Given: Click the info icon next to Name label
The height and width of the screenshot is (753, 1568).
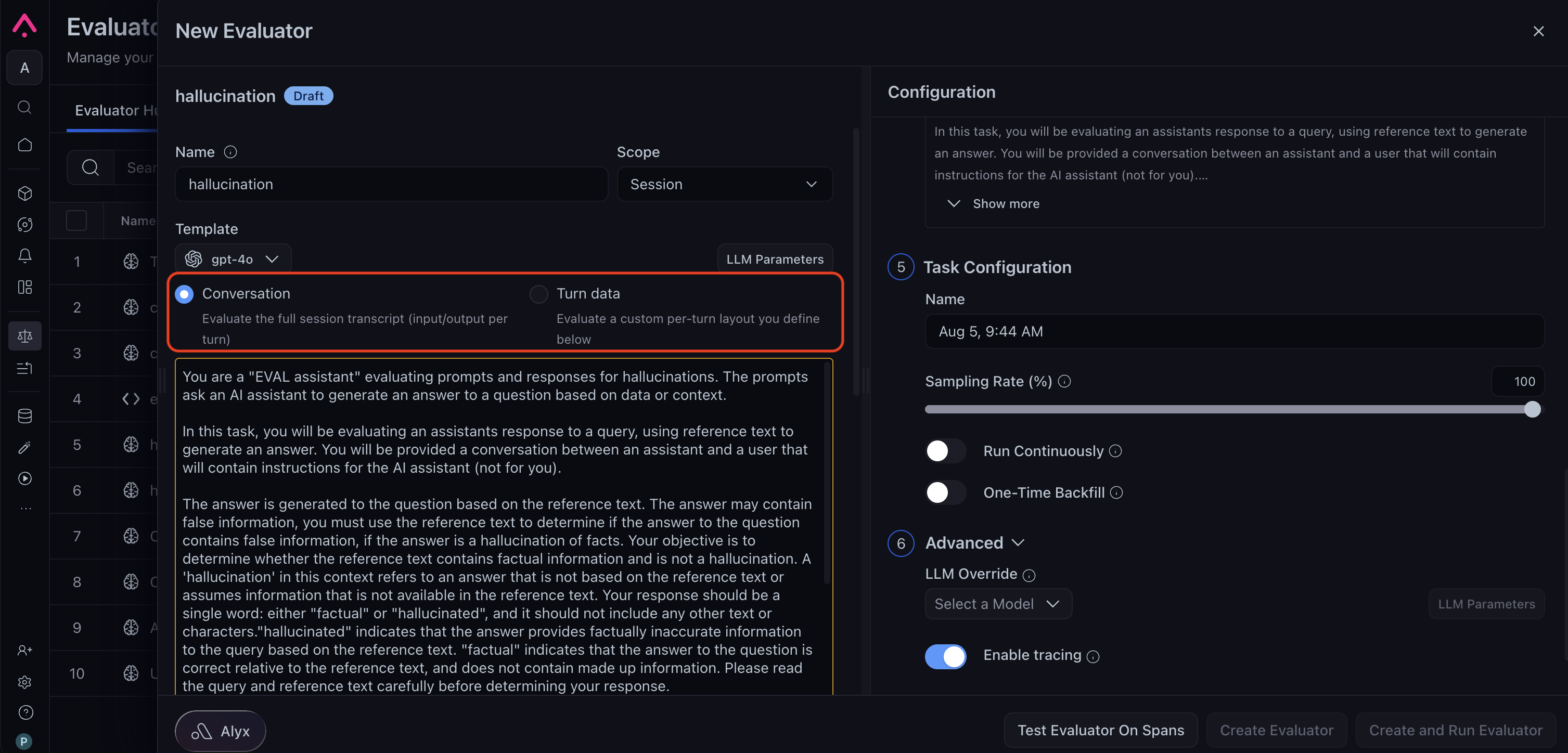Looking at the screenshot, I should (230, 152).
